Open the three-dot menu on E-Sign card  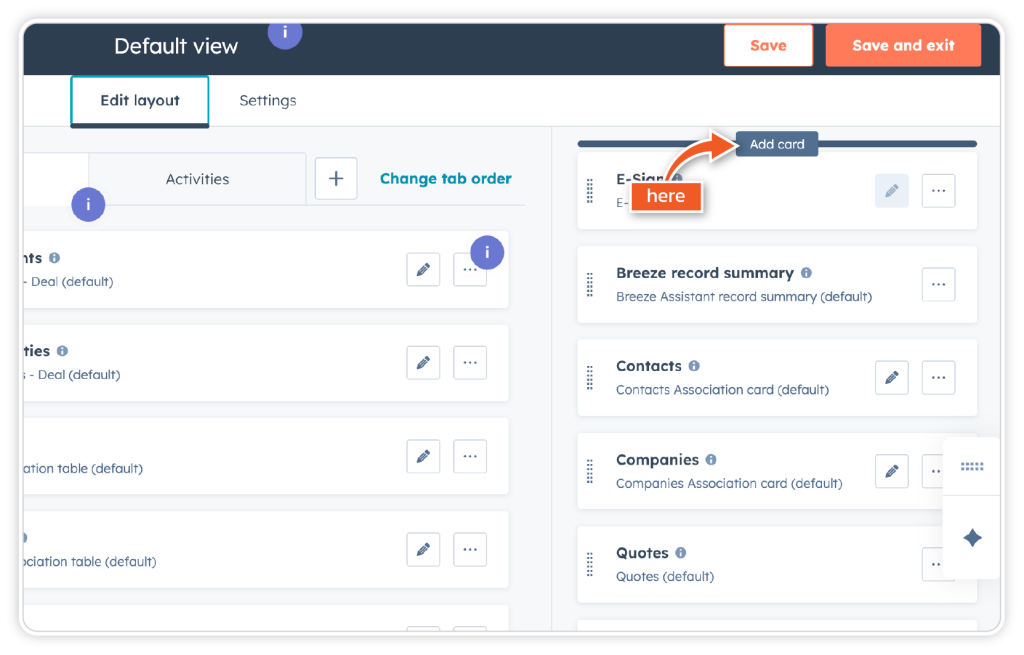[938, 191]
